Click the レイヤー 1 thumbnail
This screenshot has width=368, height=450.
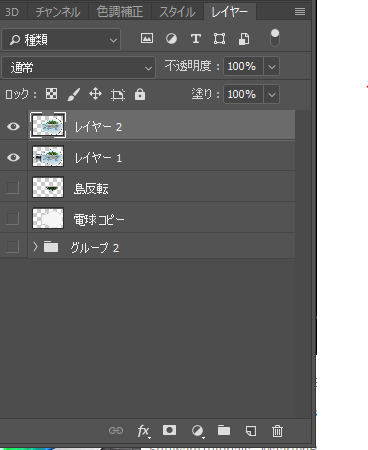[48, 156]
